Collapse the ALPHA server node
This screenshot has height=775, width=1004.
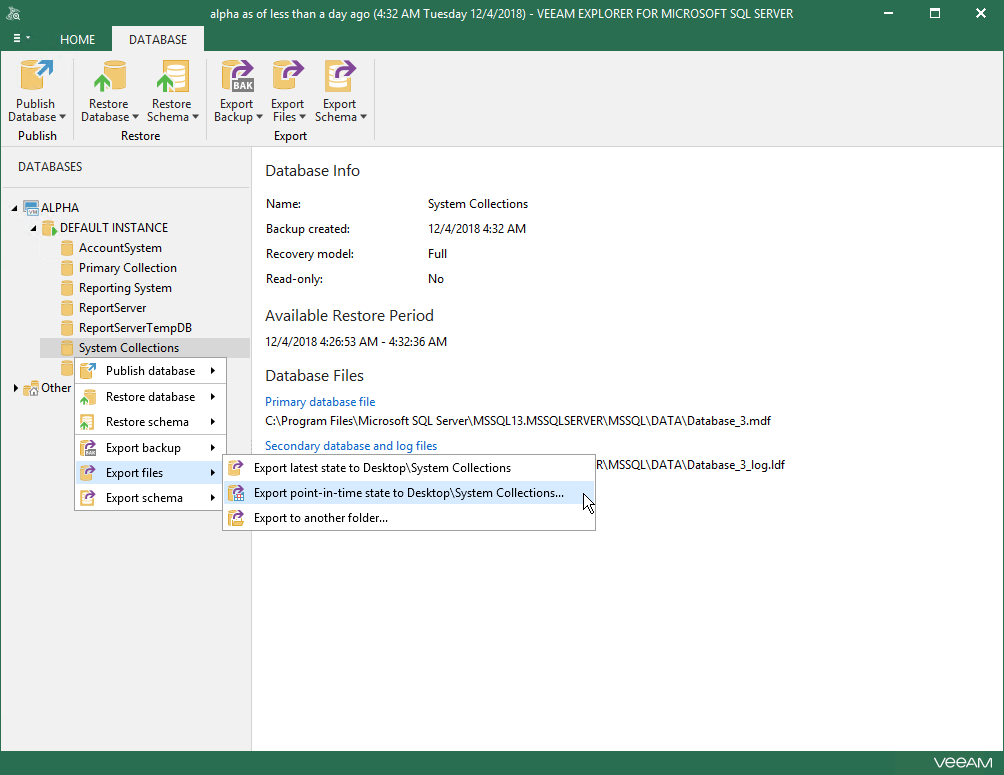point(14,208)
